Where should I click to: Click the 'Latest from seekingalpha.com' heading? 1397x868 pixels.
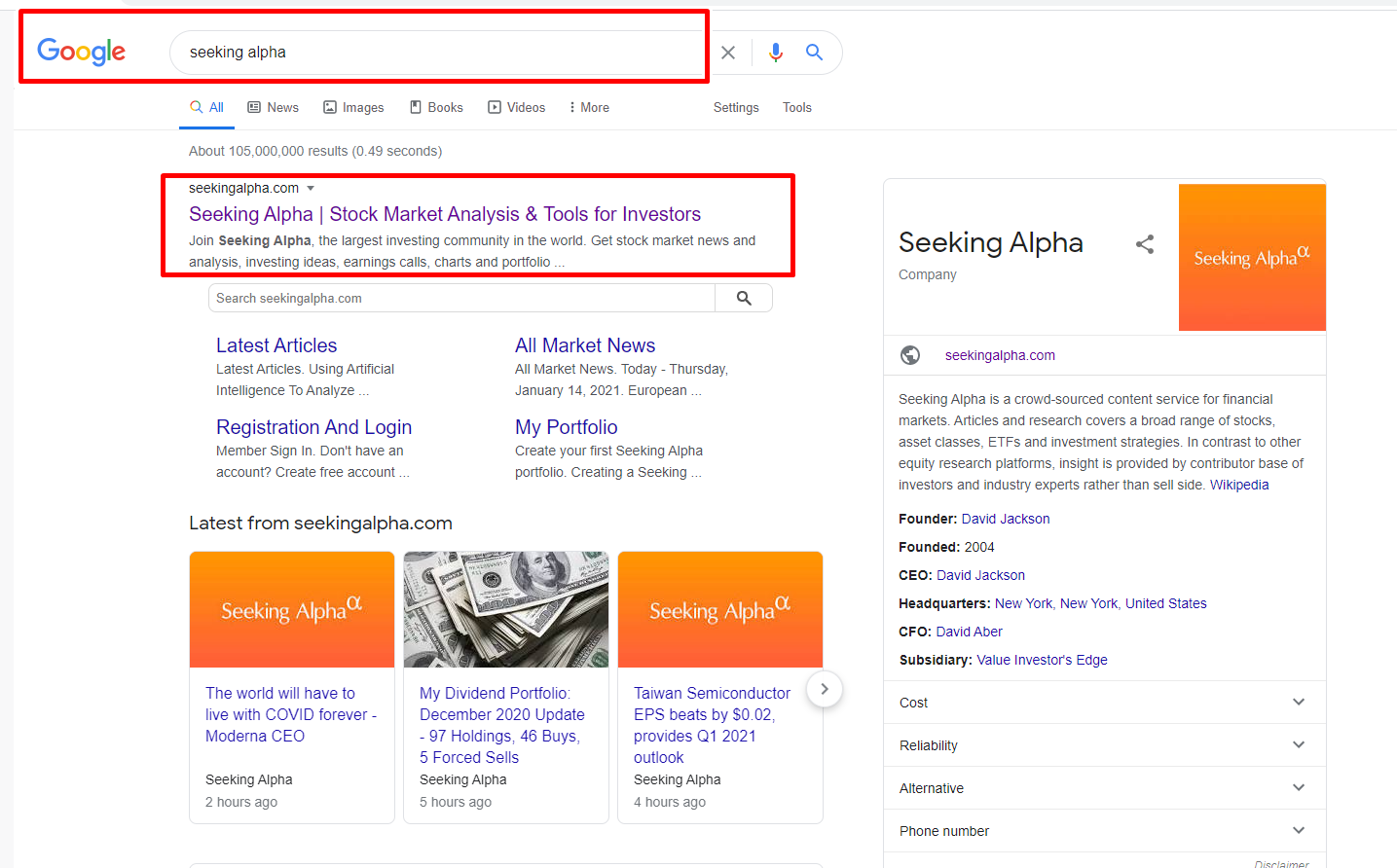pos(320,524)
